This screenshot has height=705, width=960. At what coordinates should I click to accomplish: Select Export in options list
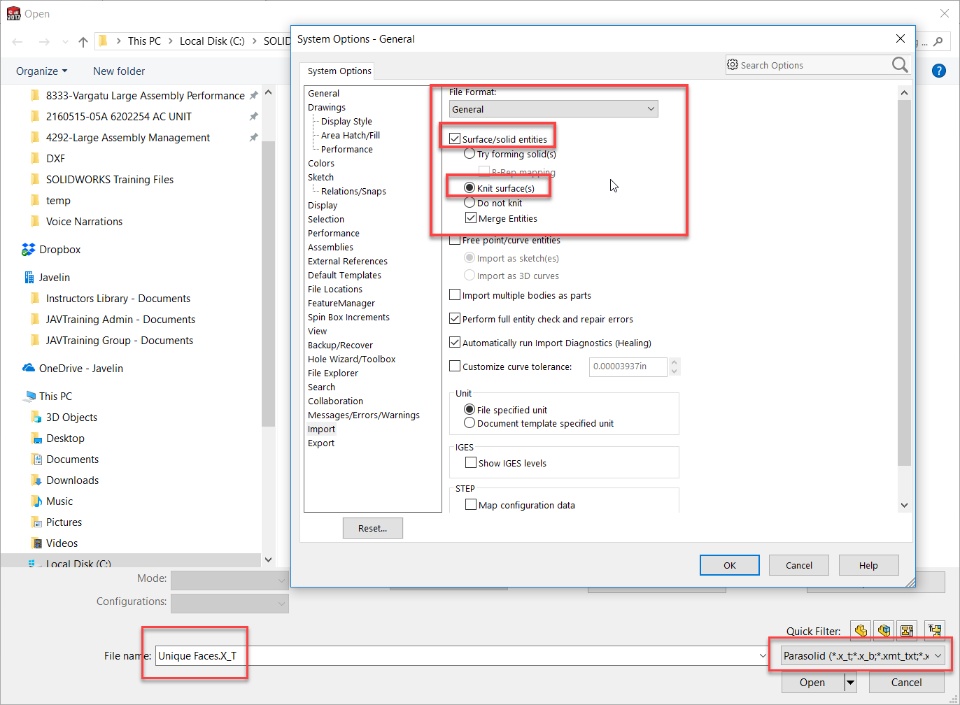tap(321, 443)
